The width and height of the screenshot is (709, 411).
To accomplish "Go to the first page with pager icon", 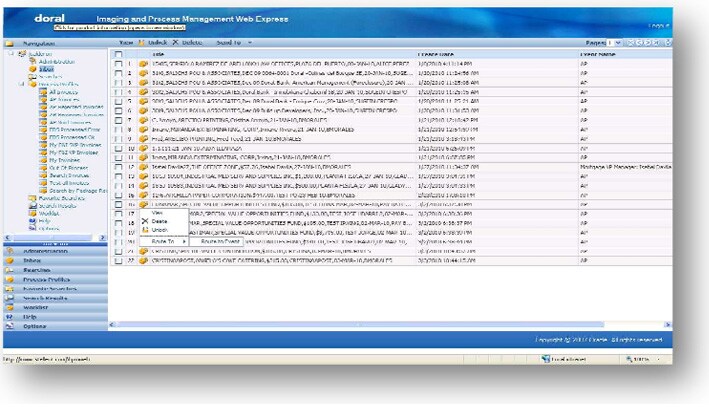I will pyautogui.click(x=631, y=43).
